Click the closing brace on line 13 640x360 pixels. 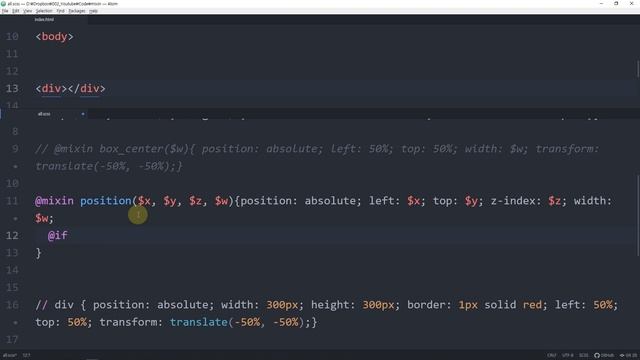click(x=38, y=253)
